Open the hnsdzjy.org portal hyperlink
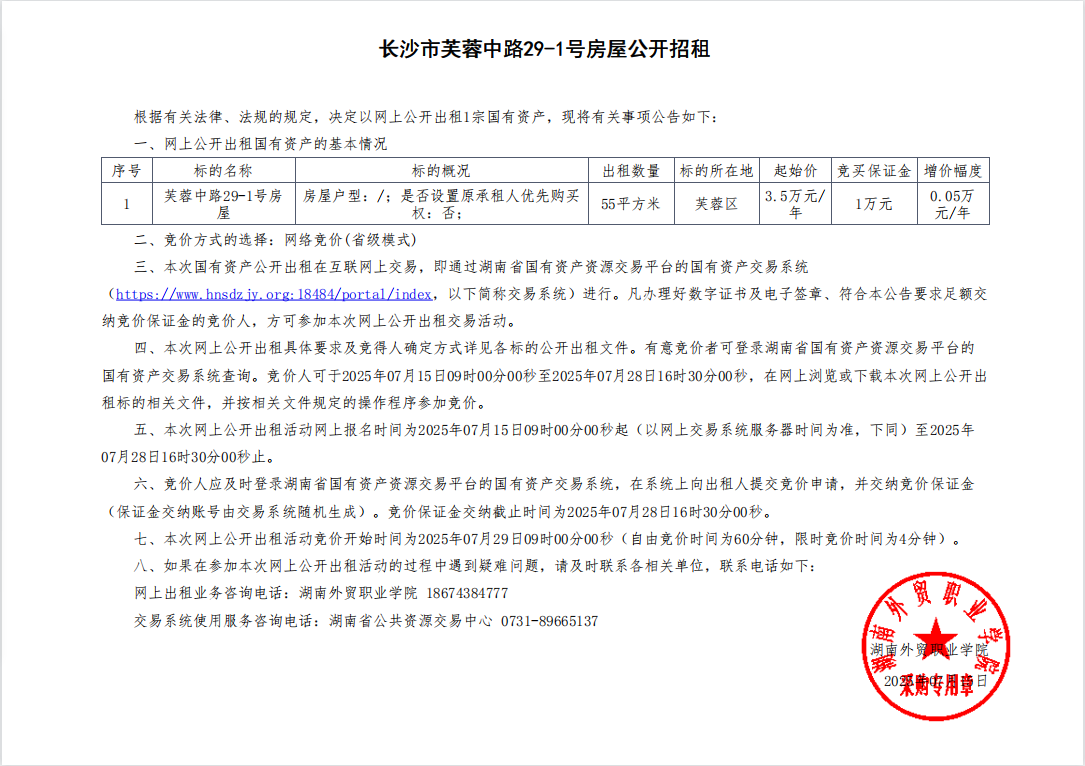The width and height of the screenshot is (1085, 766). point(274,294)
